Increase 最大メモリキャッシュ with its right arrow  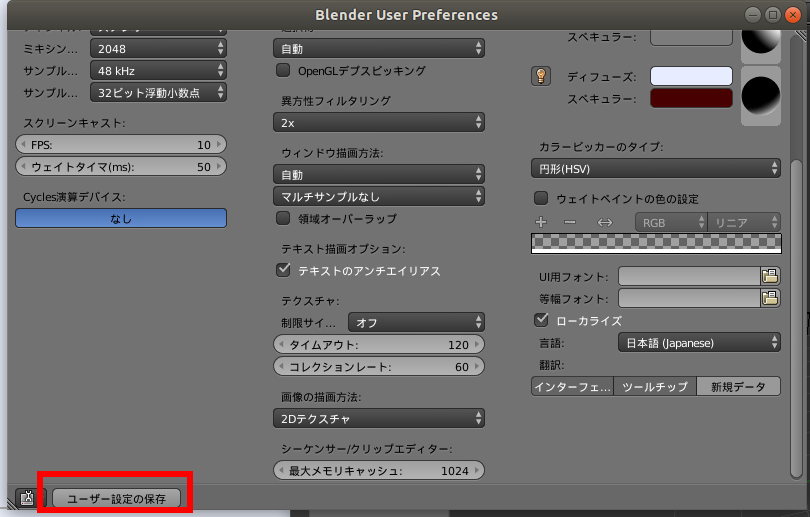[x=477, y=471]
